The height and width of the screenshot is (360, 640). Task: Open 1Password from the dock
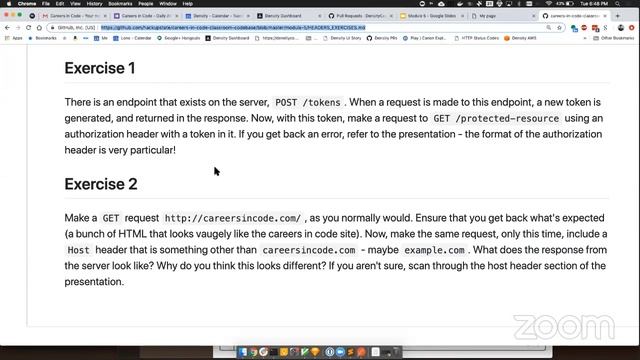click(x=330, y=352)
